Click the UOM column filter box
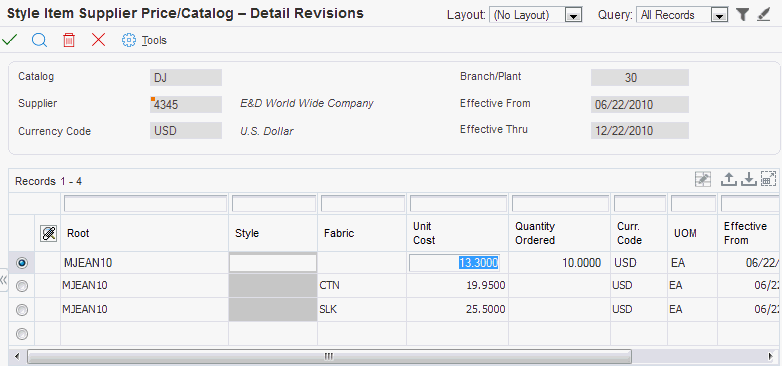The width and height of the screenshot is (782, 366). [694, 203]
